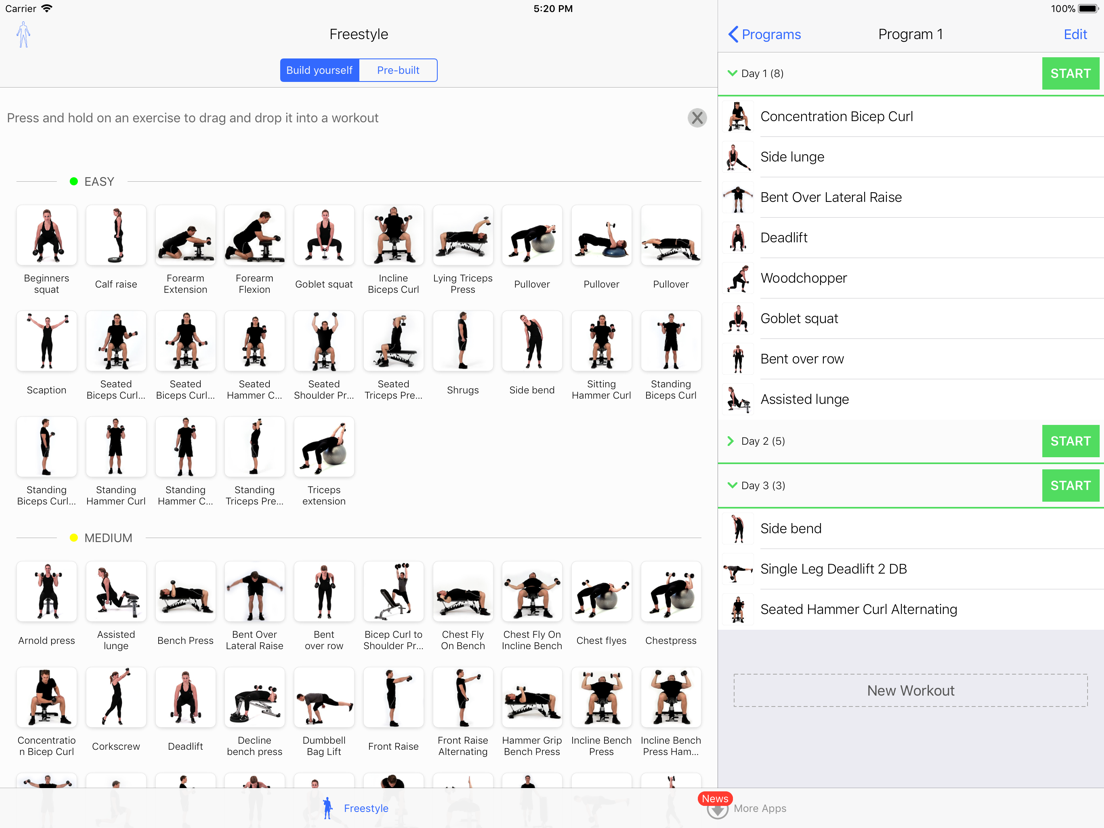This screenshot has width=1104, height=828.
Task: Choose the Arnold press exercise icon
Action: tap(46, 591)
